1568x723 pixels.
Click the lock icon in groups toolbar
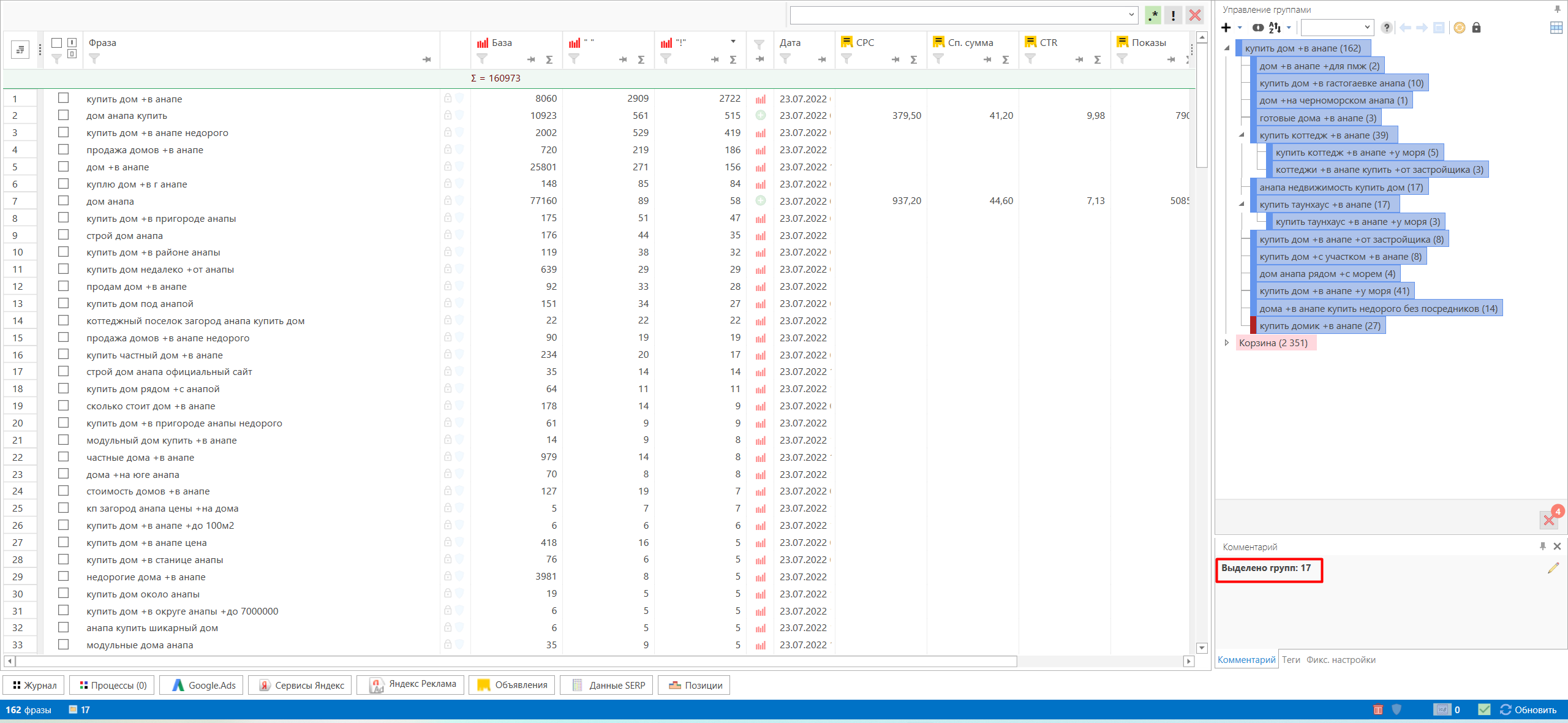click(x=1476, y=28)
